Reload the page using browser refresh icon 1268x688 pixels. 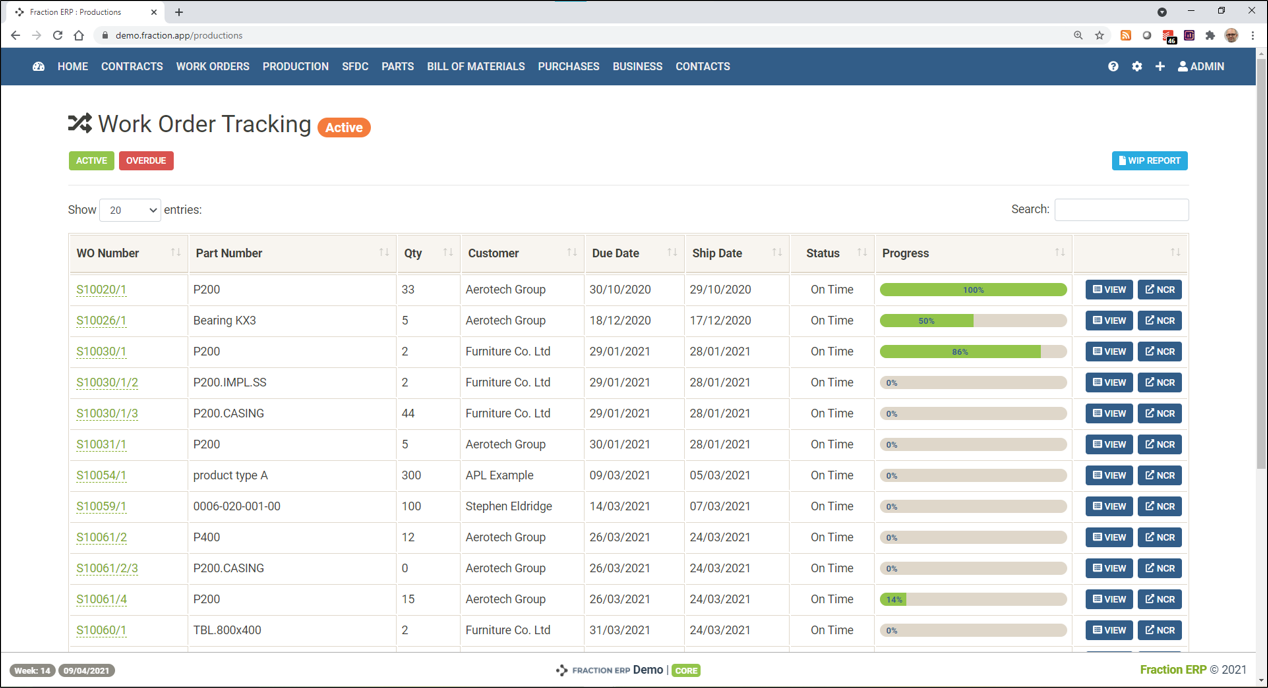pos(57,36)
